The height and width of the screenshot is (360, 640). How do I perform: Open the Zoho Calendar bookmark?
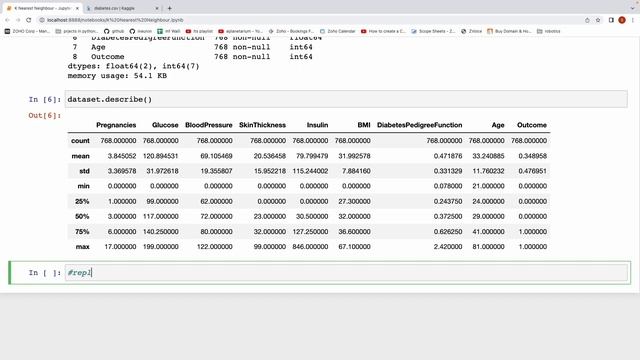[x=338, y=31]
